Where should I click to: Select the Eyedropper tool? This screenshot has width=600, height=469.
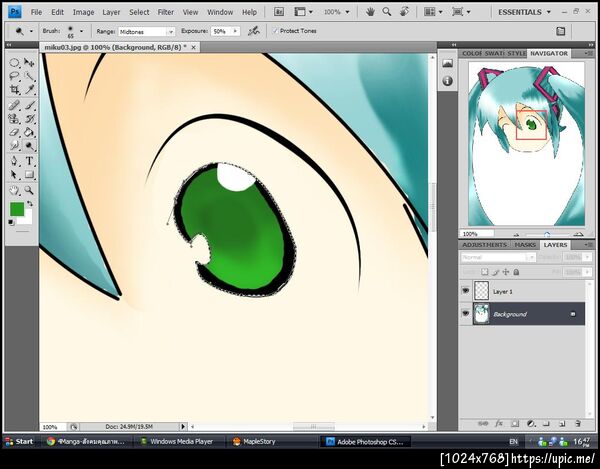[x=29, y=90]
